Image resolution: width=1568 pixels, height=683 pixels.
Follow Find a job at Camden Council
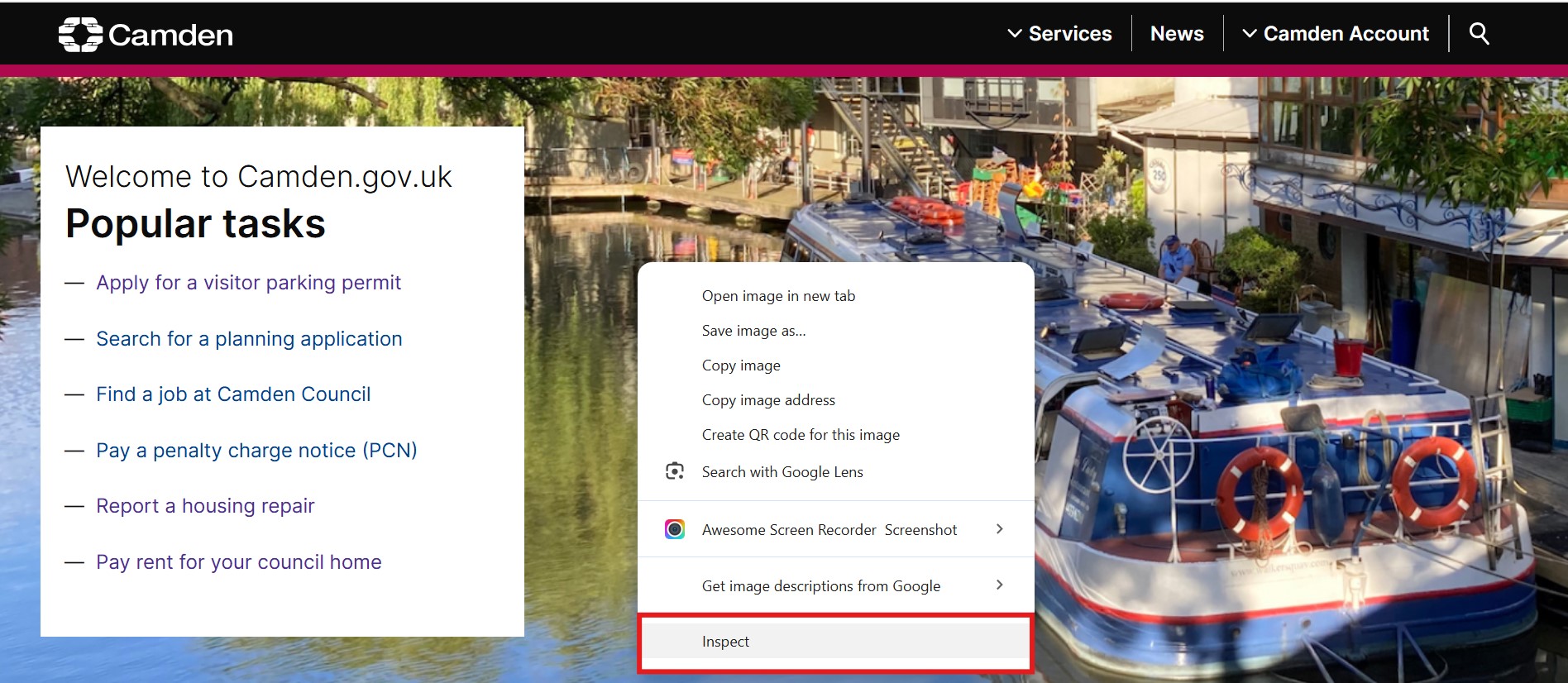[233, 394]
